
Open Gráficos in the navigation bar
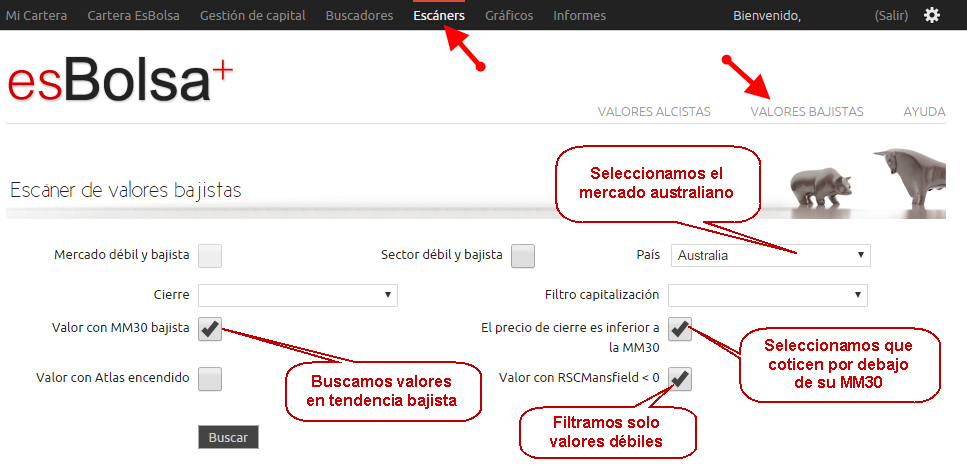coord(509,15)
